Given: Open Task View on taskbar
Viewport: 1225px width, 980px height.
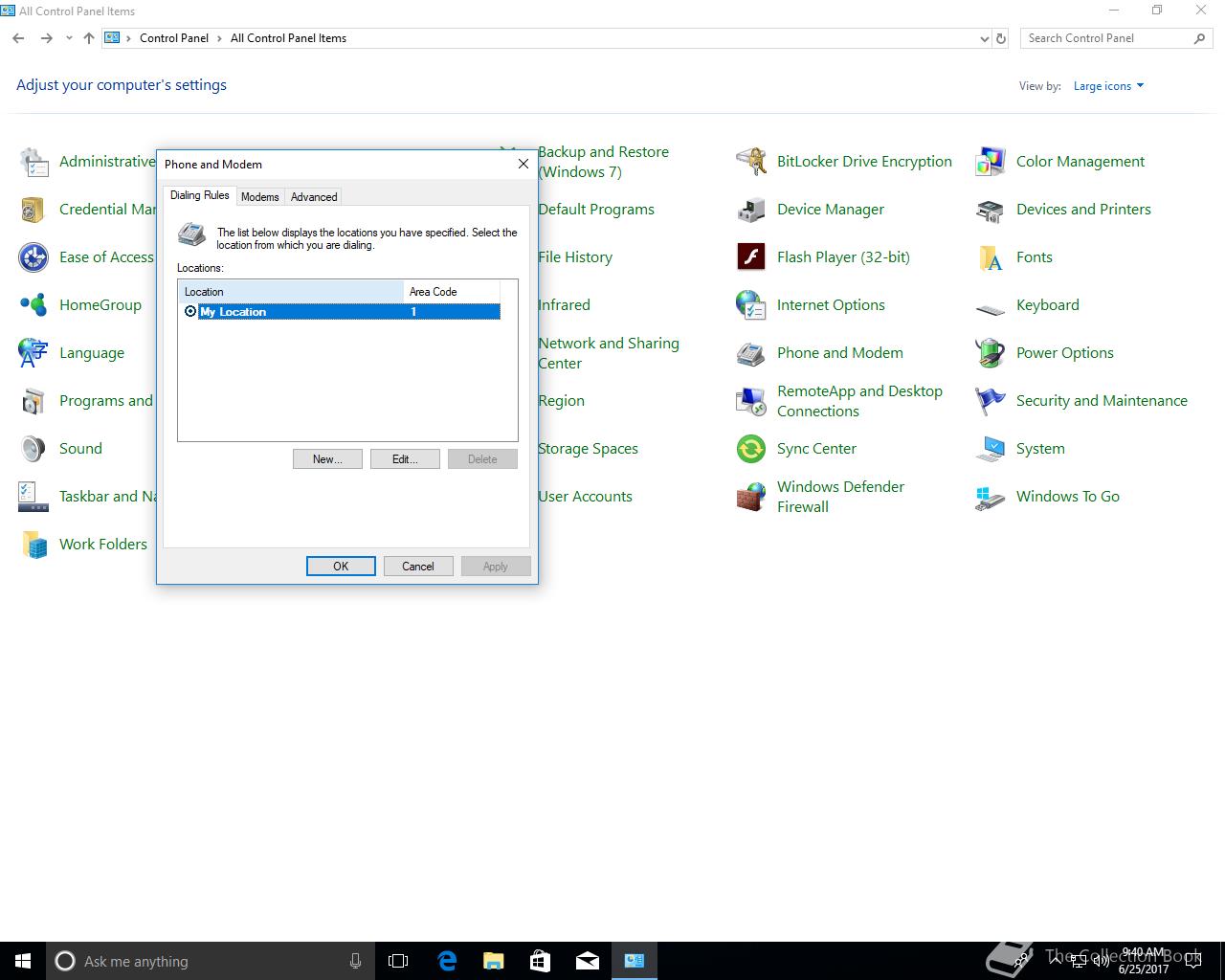Looking at the screenshot, I should (x=398, y=961).
